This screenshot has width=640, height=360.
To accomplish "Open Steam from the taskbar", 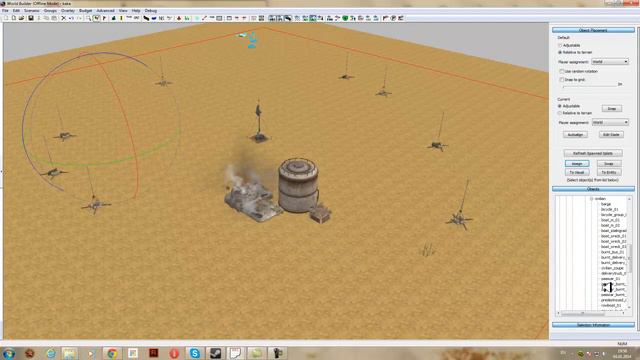I will pos(215,353).
